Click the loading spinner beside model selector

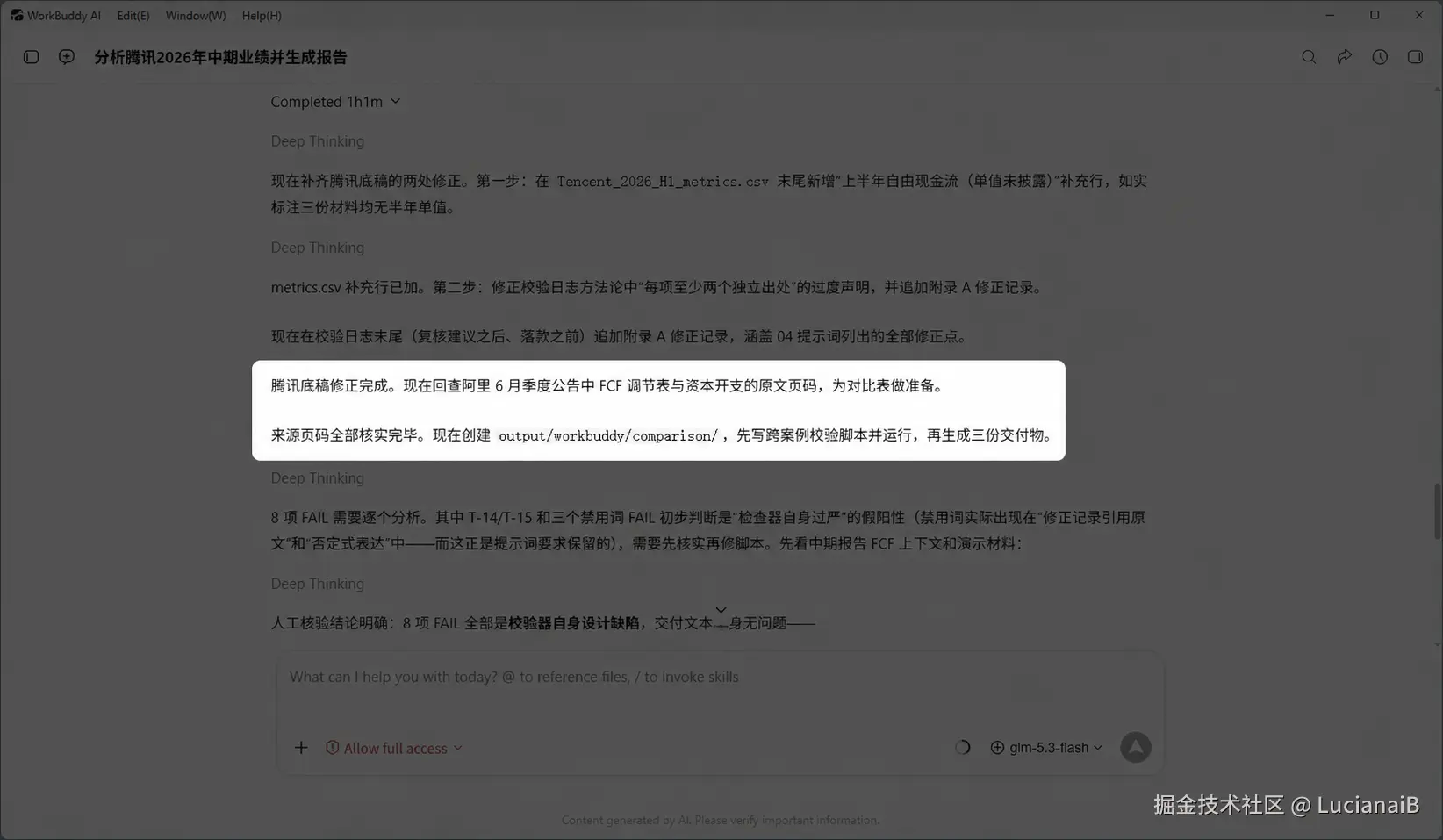pyautogui.click(x=962, y=748)
